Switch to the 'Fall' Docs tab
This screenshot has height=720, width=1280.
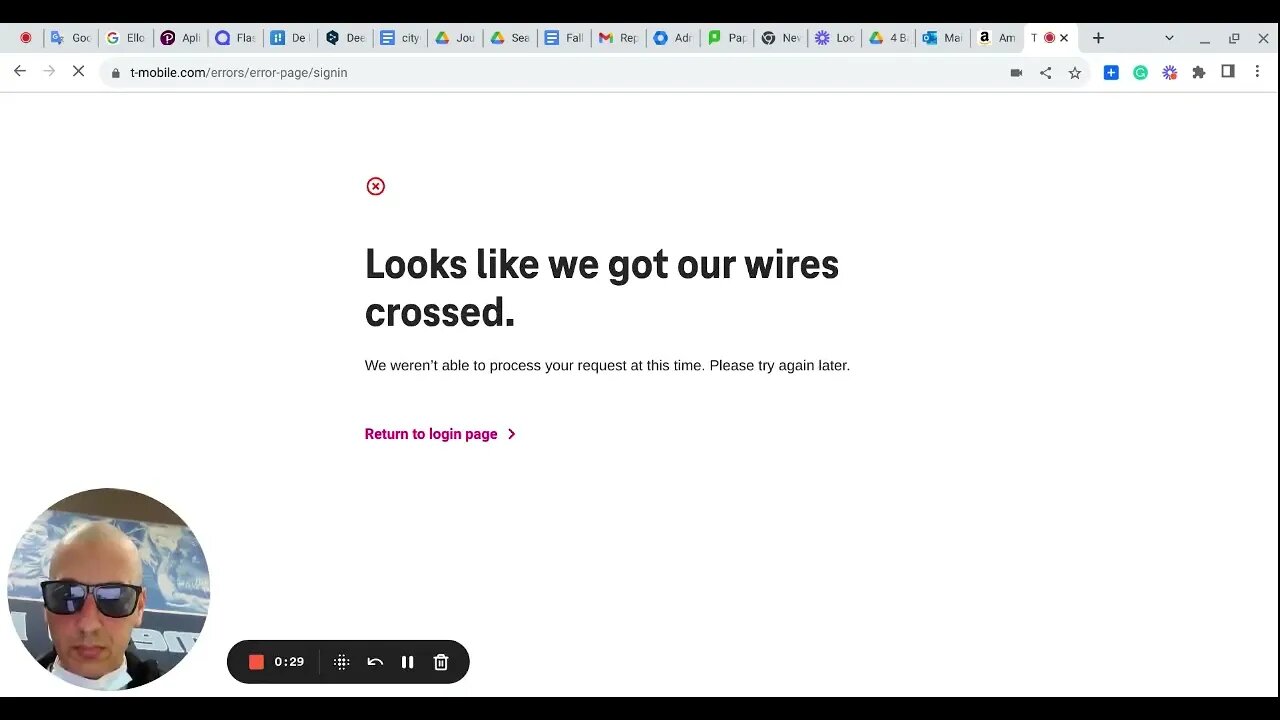point(565,38)
